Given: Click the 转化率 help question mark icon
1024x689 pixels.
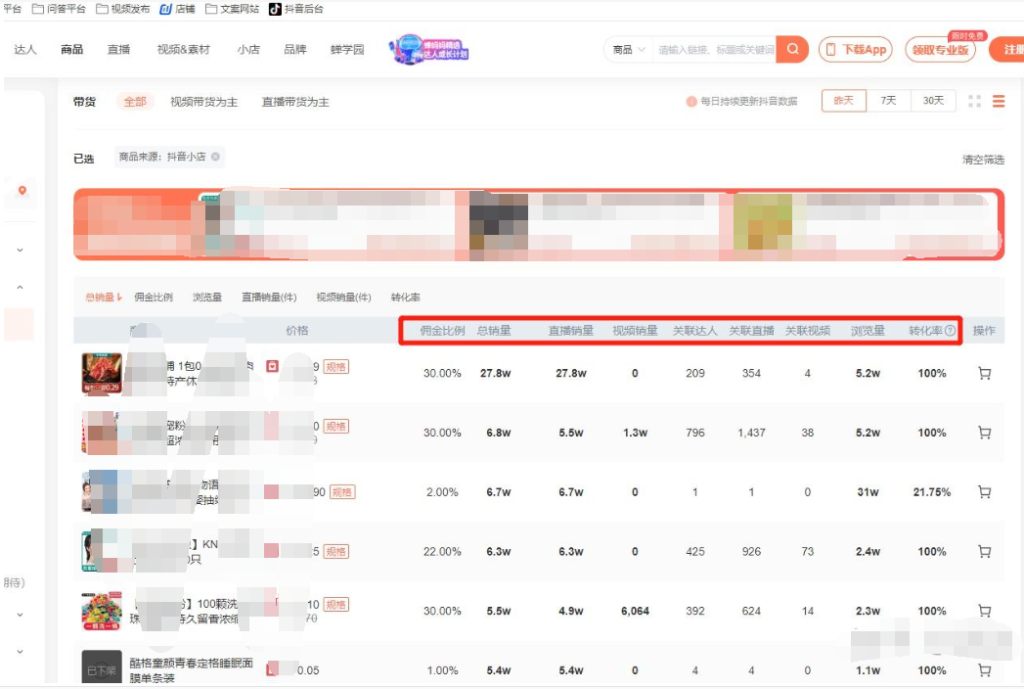Looking at the screenshot, I should pyautogui.click(x=950, y=330).
